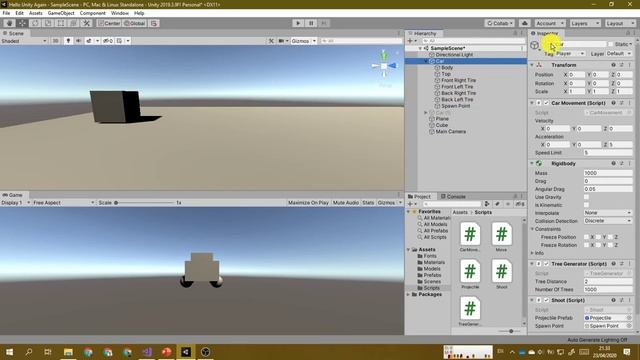Open the Edit menu

19,13
